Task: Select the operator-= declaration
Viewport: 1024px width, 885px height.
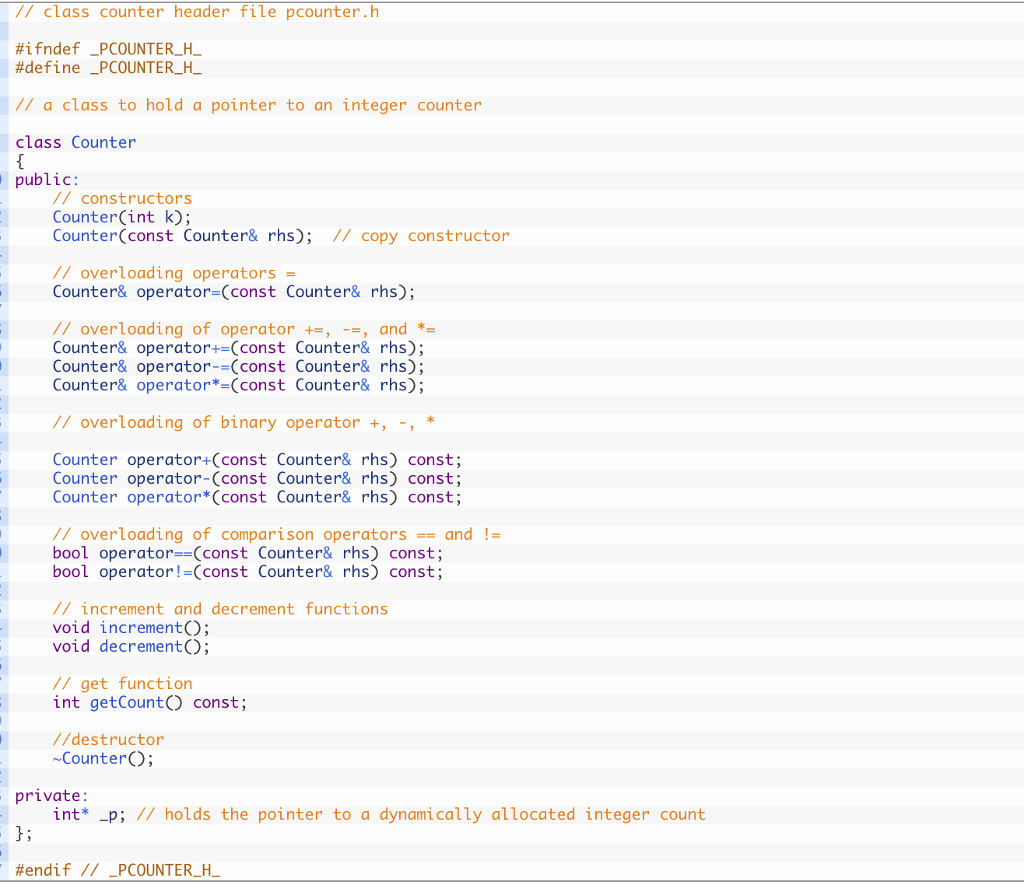Action: [x=237, y=366]
